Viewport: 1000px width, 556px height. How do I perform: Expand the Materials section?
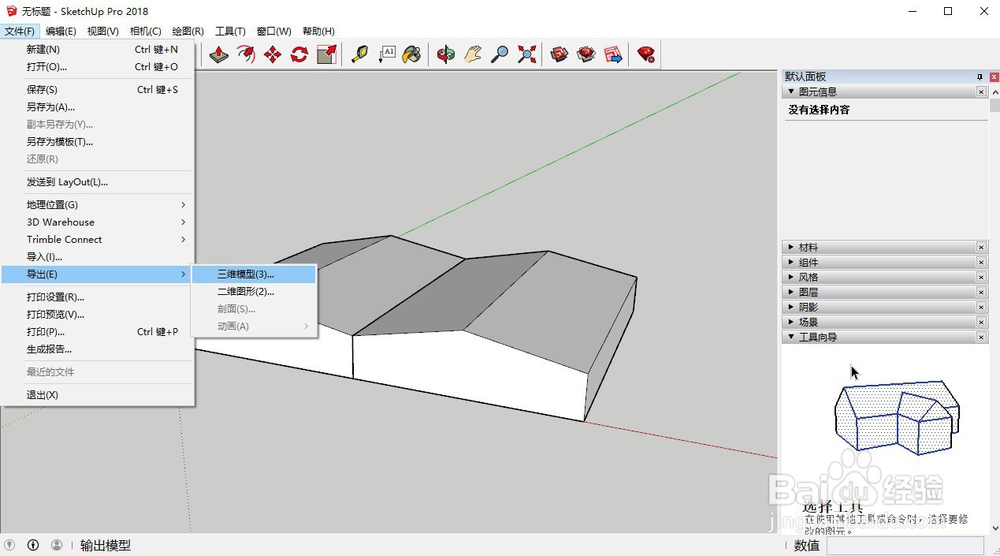click(791, 247)
